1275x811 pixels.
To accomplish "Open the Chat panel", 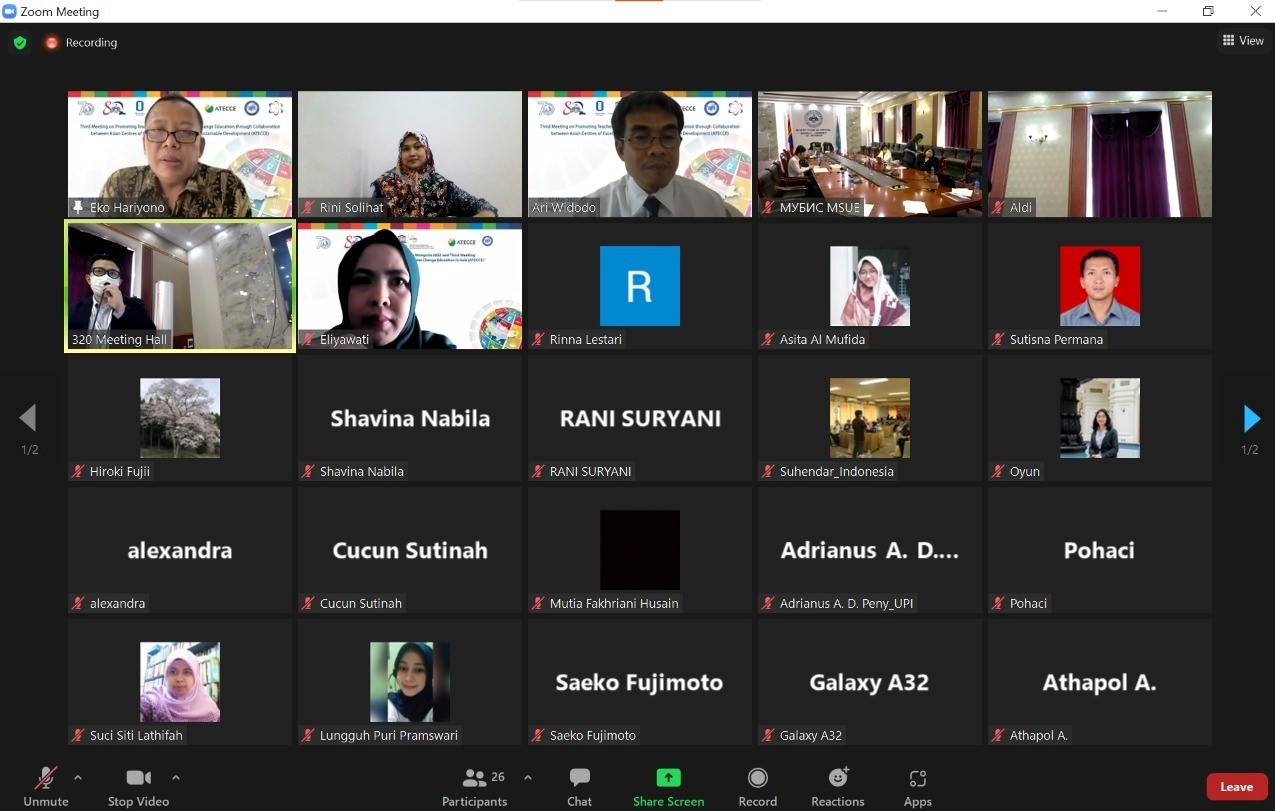I will point(579,787).
